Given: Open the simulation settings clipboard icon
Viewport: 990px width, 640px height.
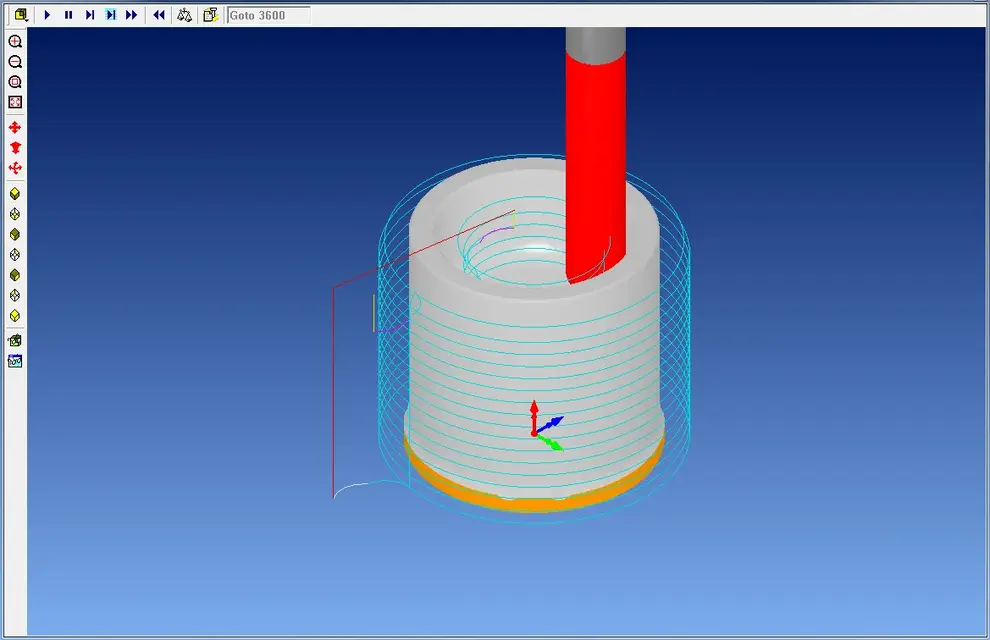Looking at the screenshot, I should coord(210,15).
